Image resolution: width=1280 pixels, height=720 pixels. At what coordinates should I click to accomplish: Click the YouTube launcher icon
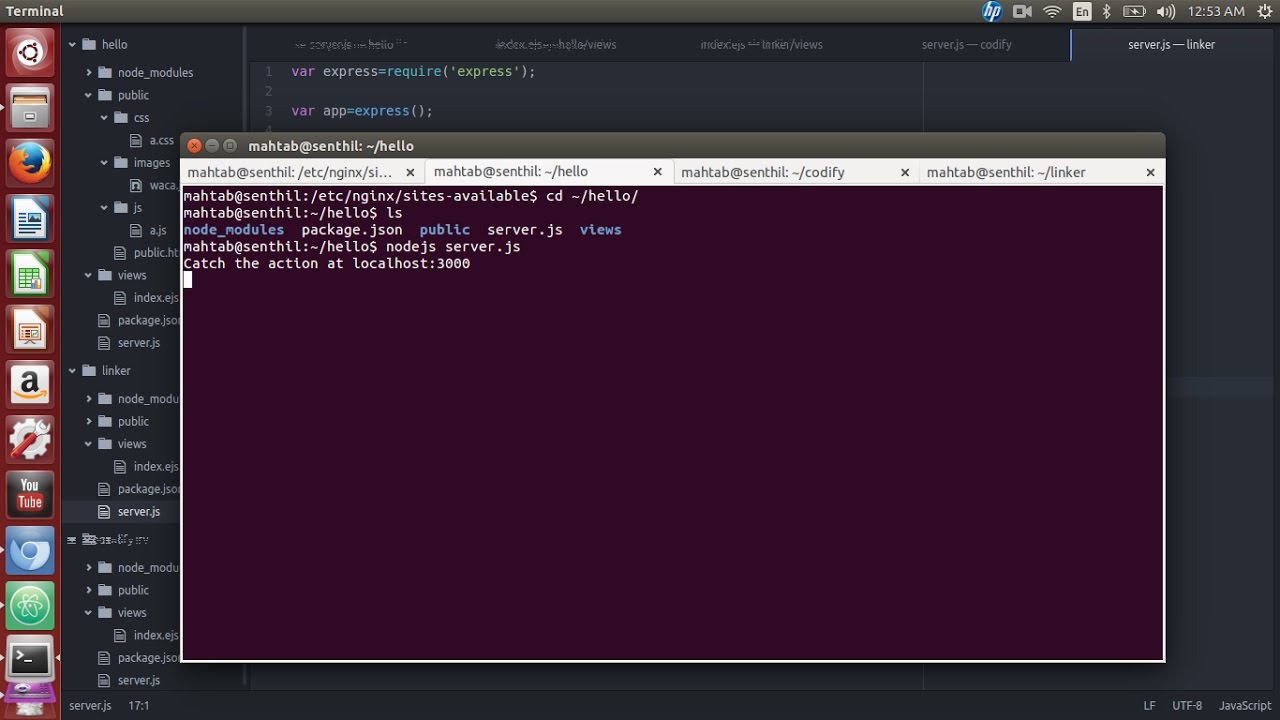pyautogui.click(x=30, y=495)
